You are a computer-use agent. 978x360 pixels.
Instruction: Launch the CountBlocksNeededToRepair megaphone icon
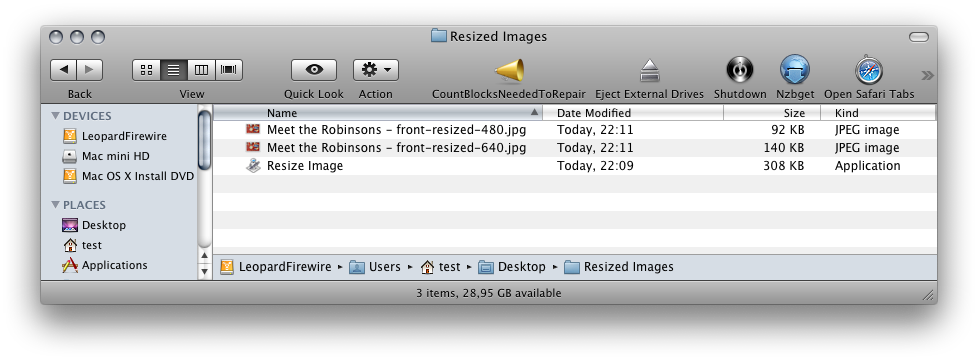pos(509,71)
